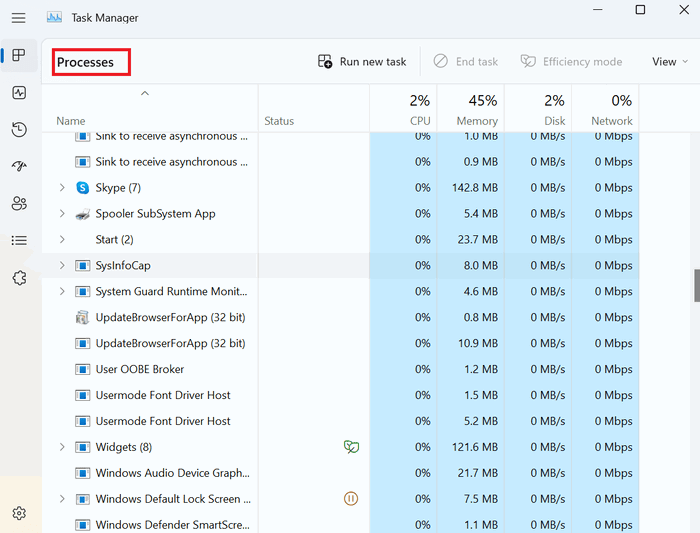Click the sort arrow above Name column

click(145, 93)
